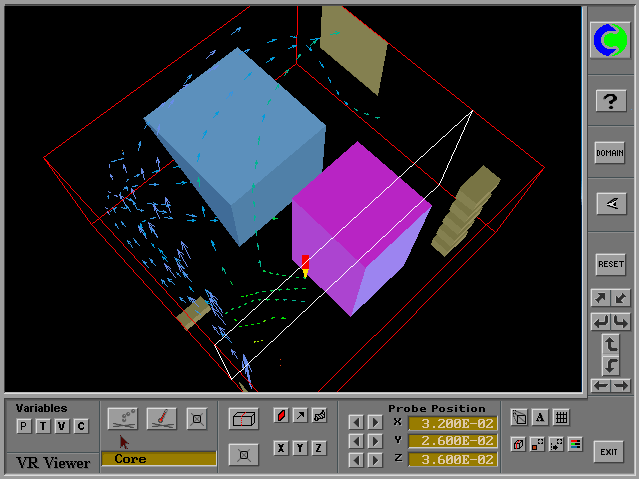Open help with the question mark button

pos(610,100)
